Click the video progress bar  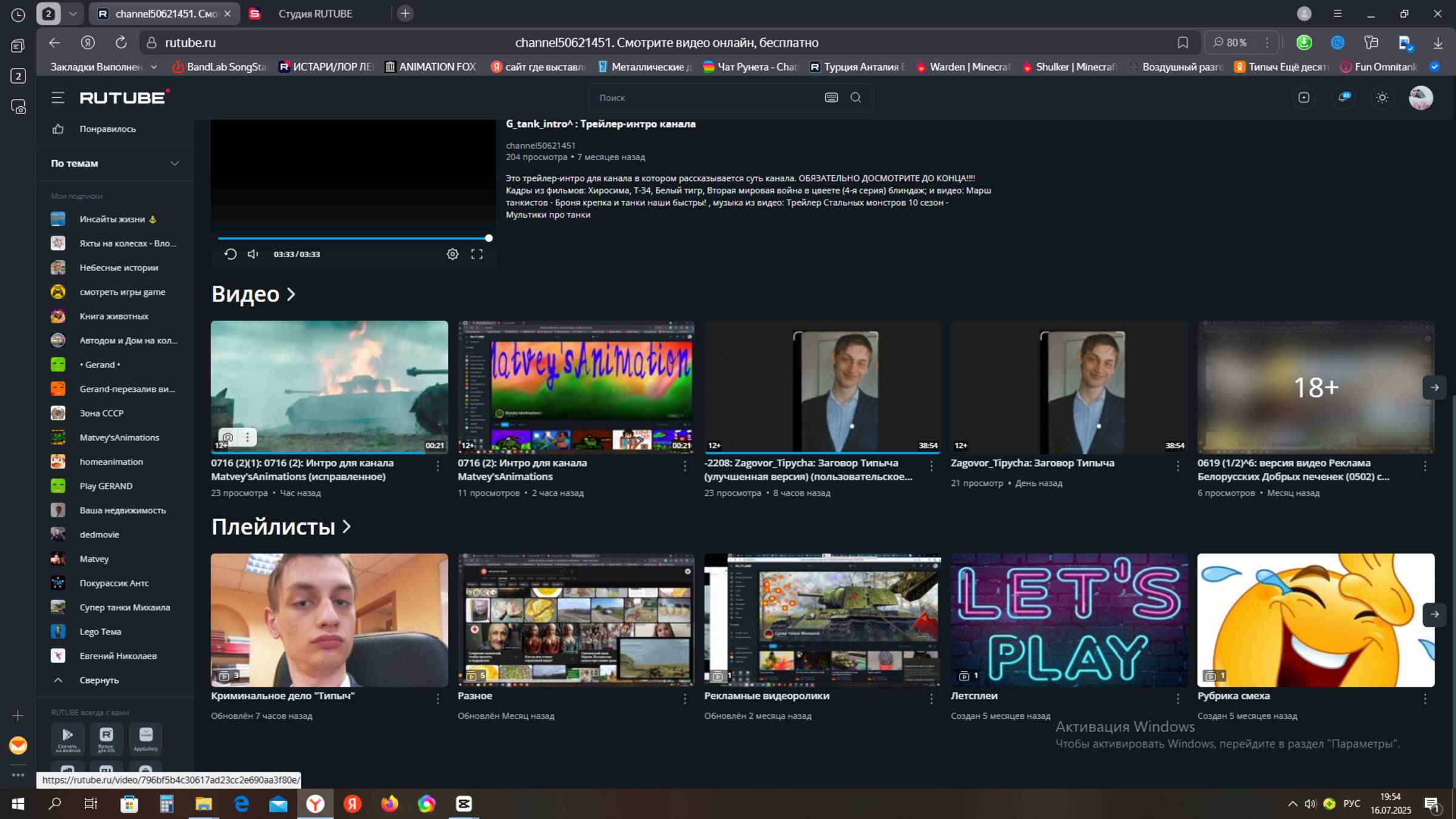(x=352, y=238)
